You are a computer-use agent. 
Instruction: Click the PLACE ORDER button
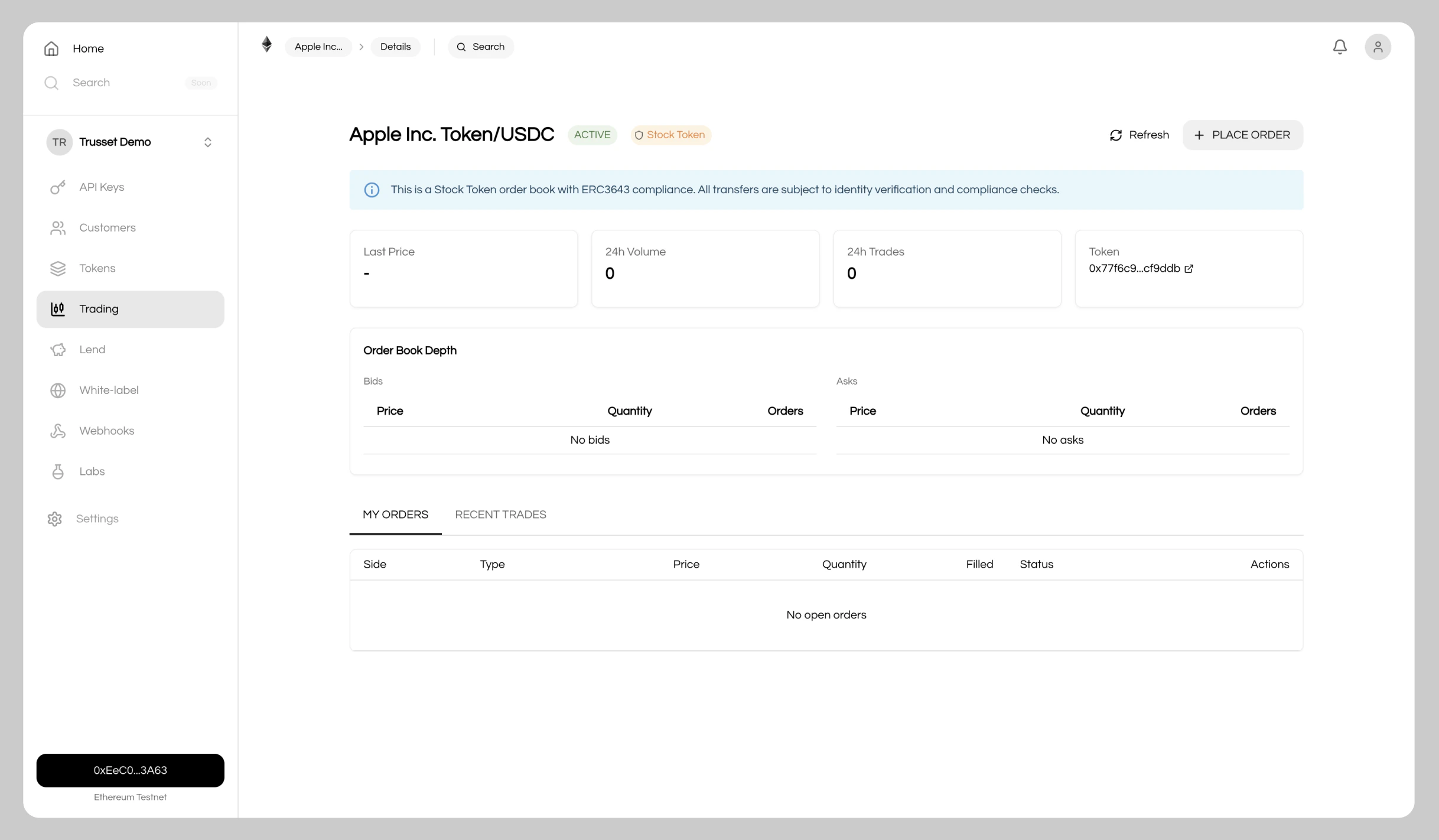click(1243, 135)
